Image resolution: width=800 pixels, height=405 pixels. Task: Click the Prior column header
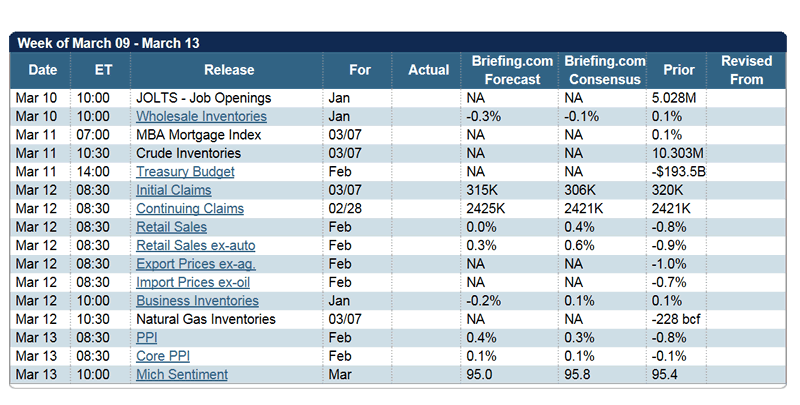[x=678, y=70]
